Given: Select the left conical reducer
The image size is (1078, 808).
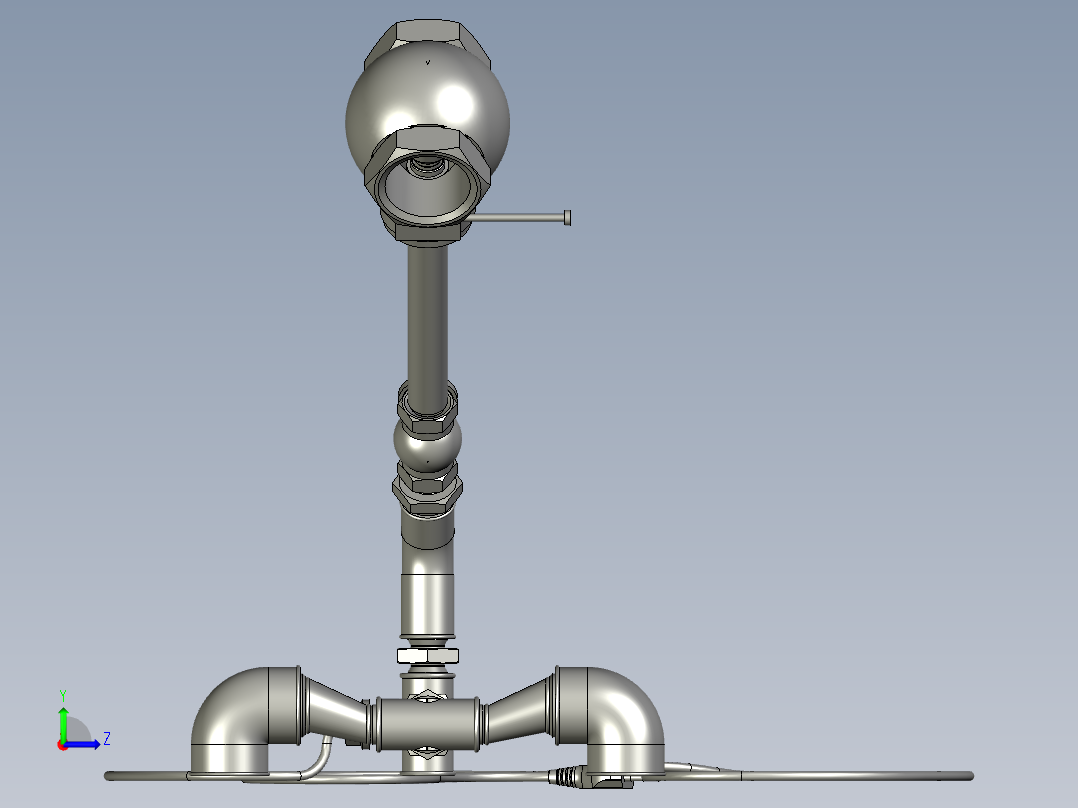Looking at the screenshot, I should (336, 710).
